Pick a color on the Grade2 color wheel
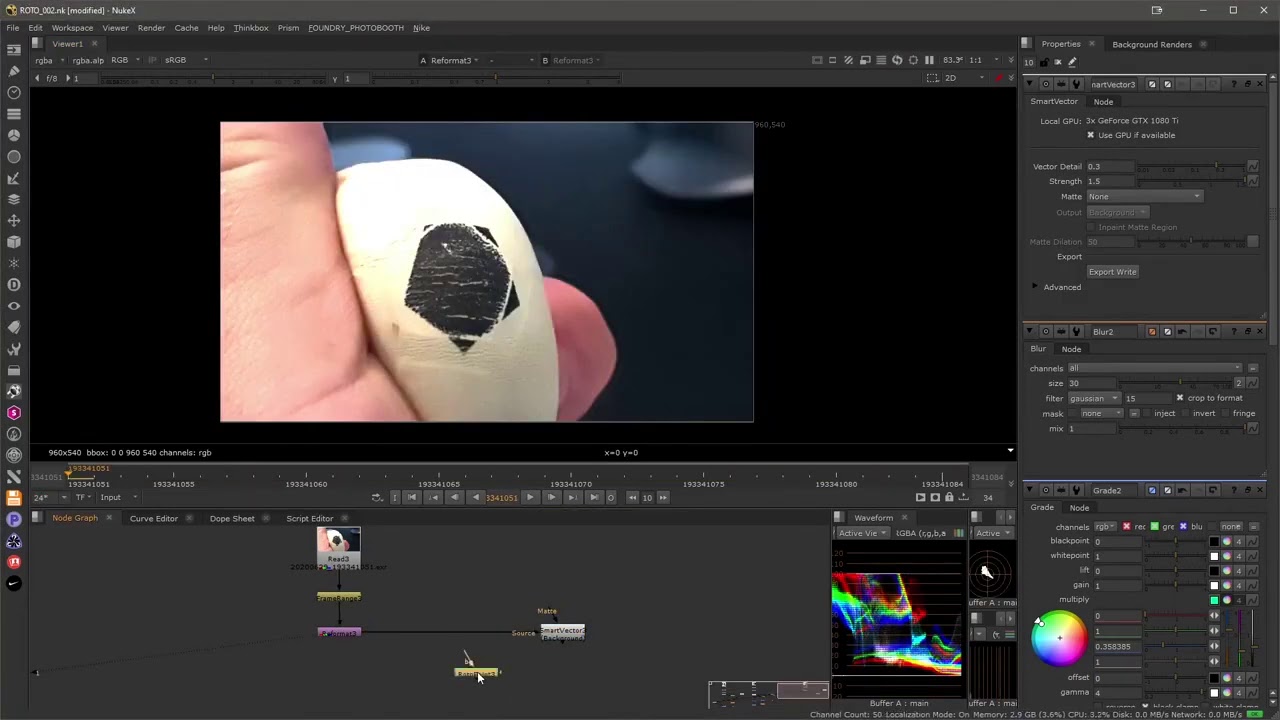The width and height of the screenshot is (1280, 720). tap(1060, 637)
